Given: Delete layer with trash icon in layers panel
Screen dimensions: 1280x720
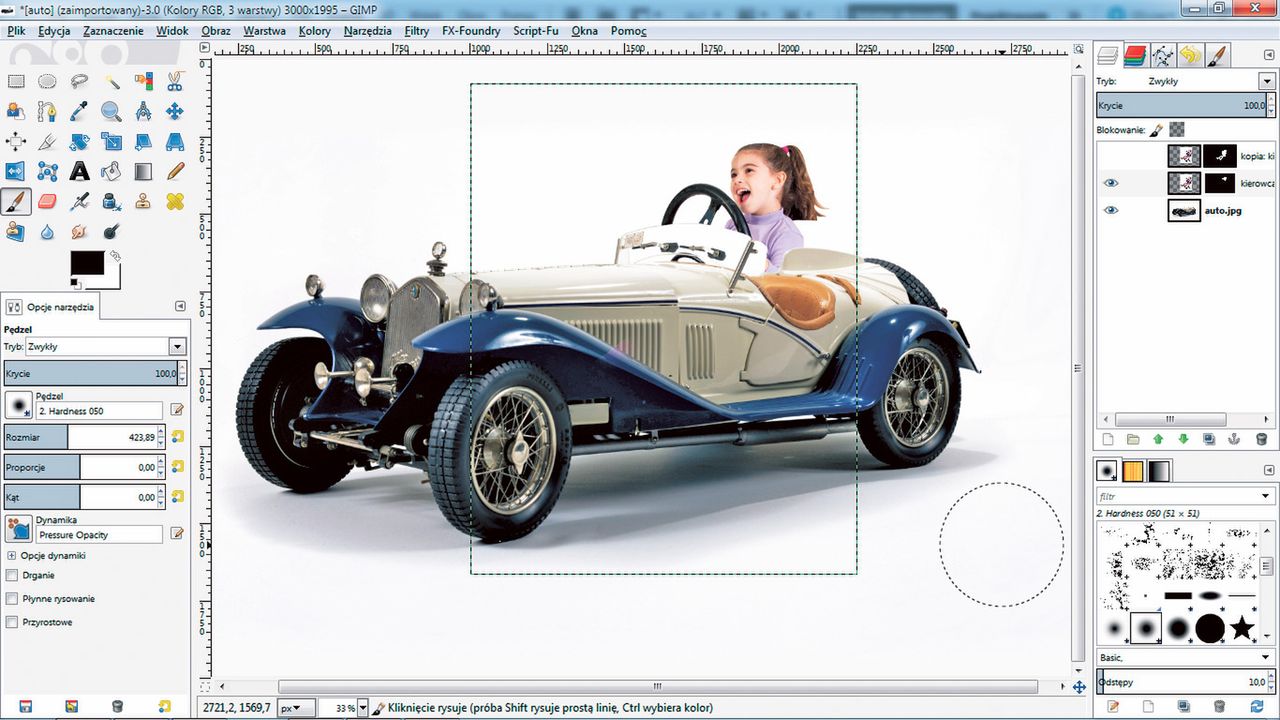Looking at the screenshot, I should (x=1261, y=439).
